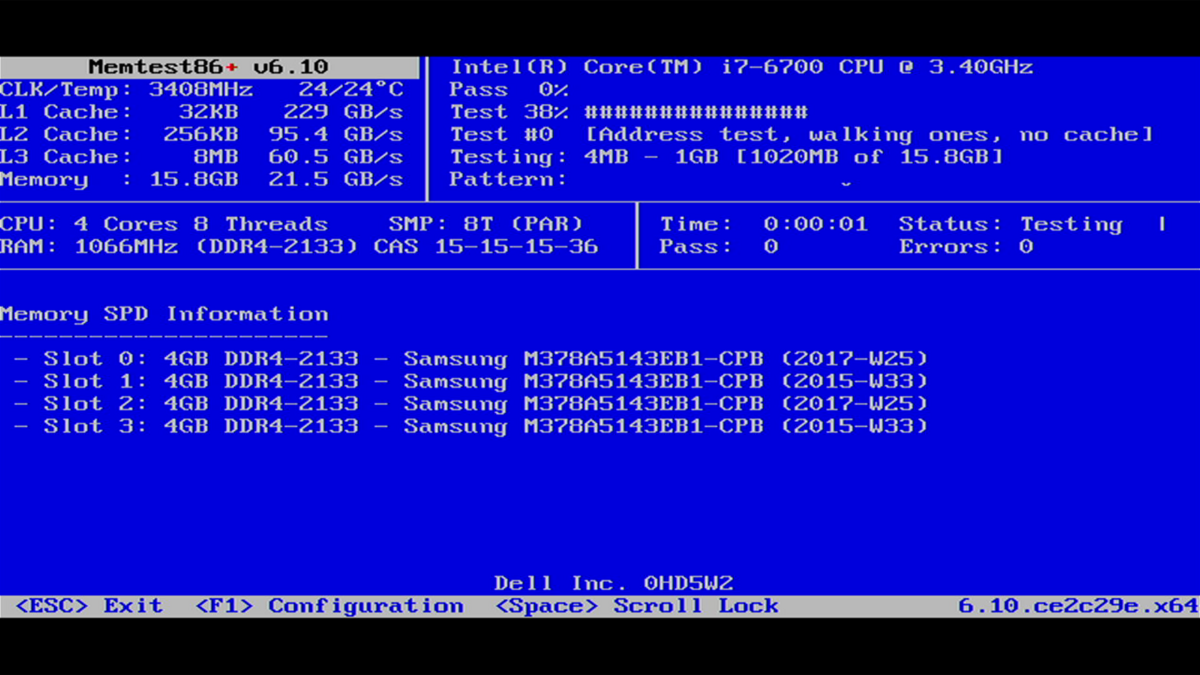
Task: Select the Slot 1 memory module row
Action: coord(471,381)
